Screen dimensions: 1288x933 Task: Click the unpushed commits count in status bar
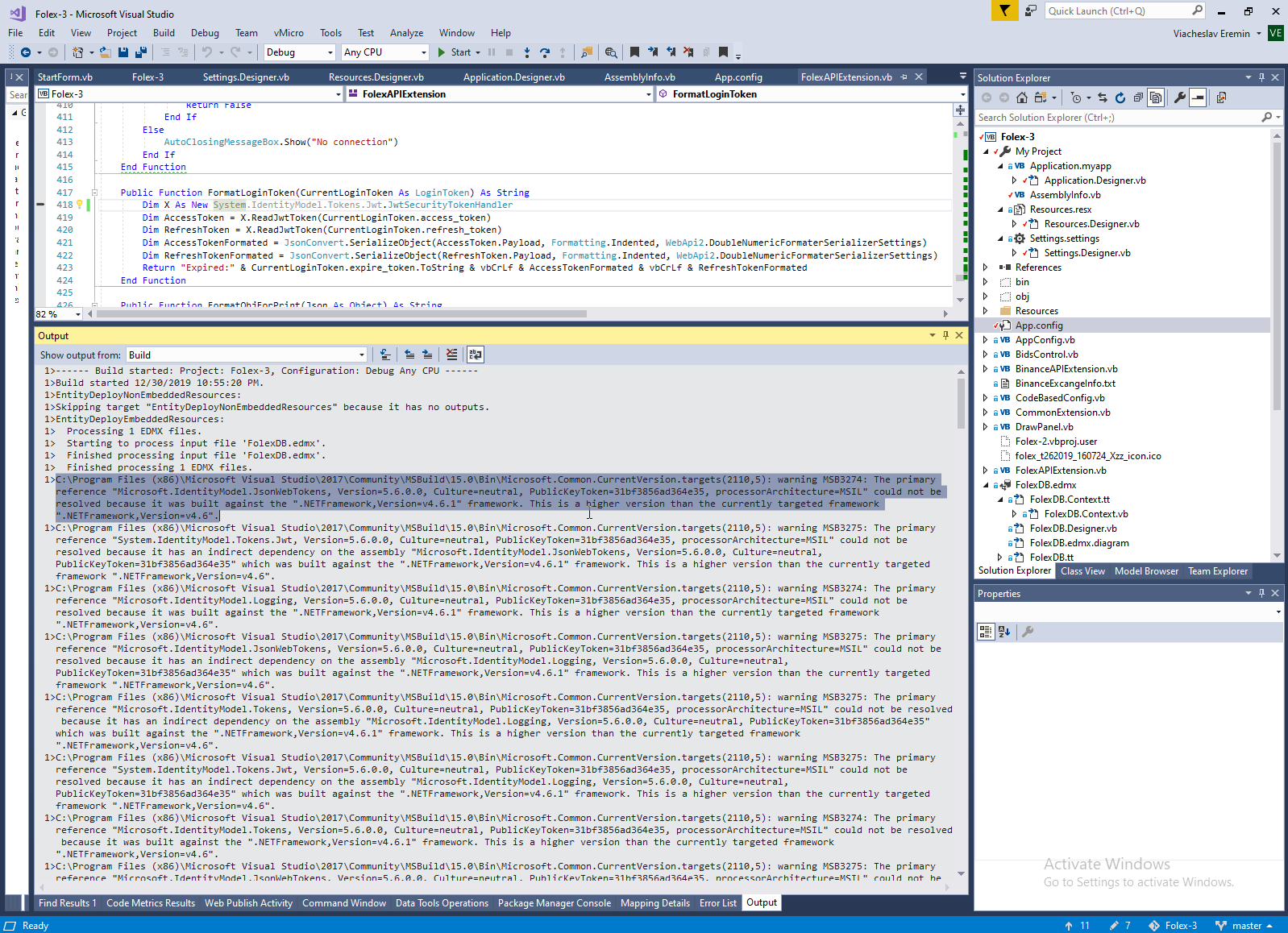tap(1077, 926)
